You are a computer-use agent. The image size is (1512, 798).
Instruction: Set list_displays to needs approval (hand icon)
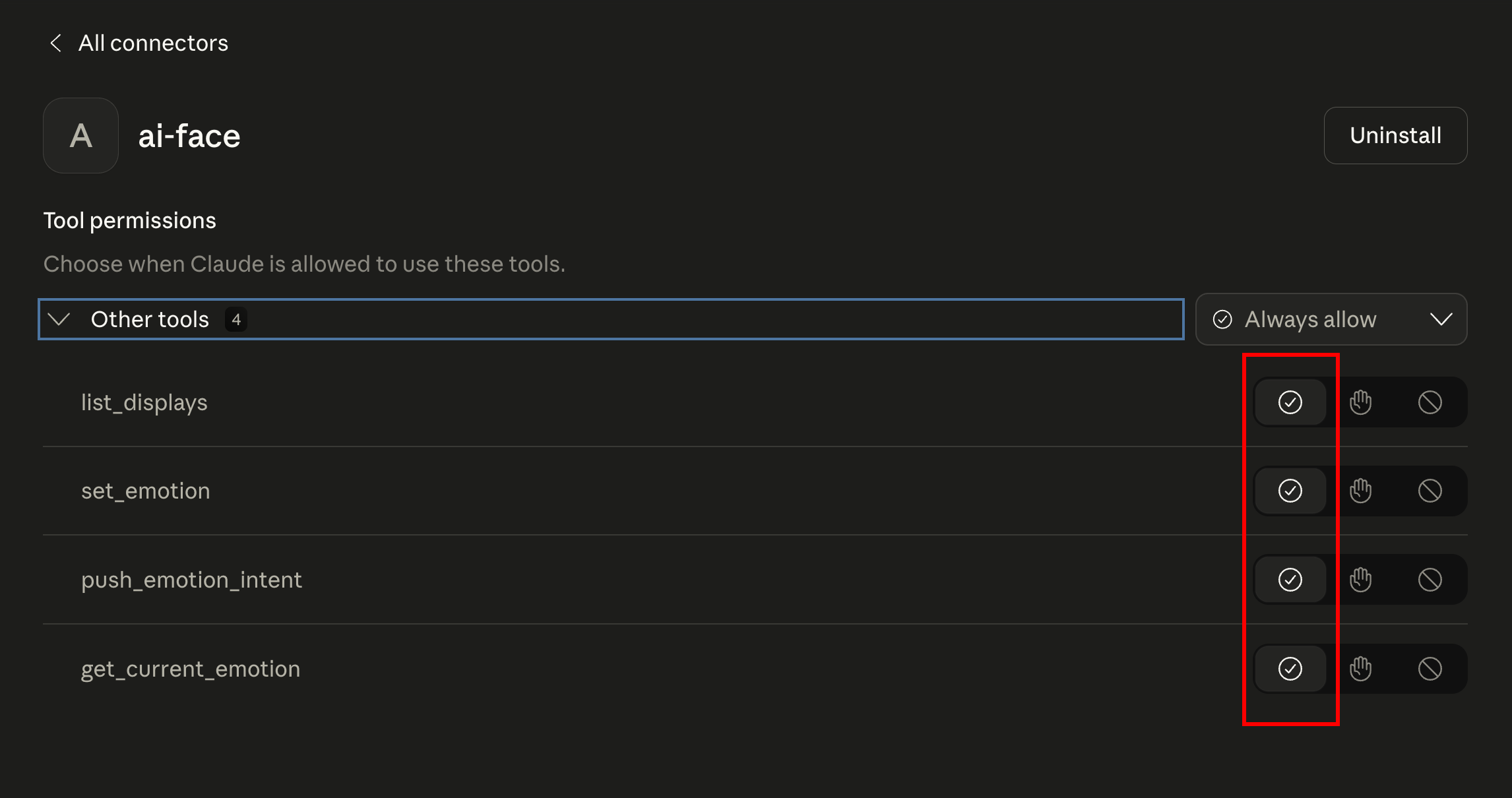[1360, 402]
